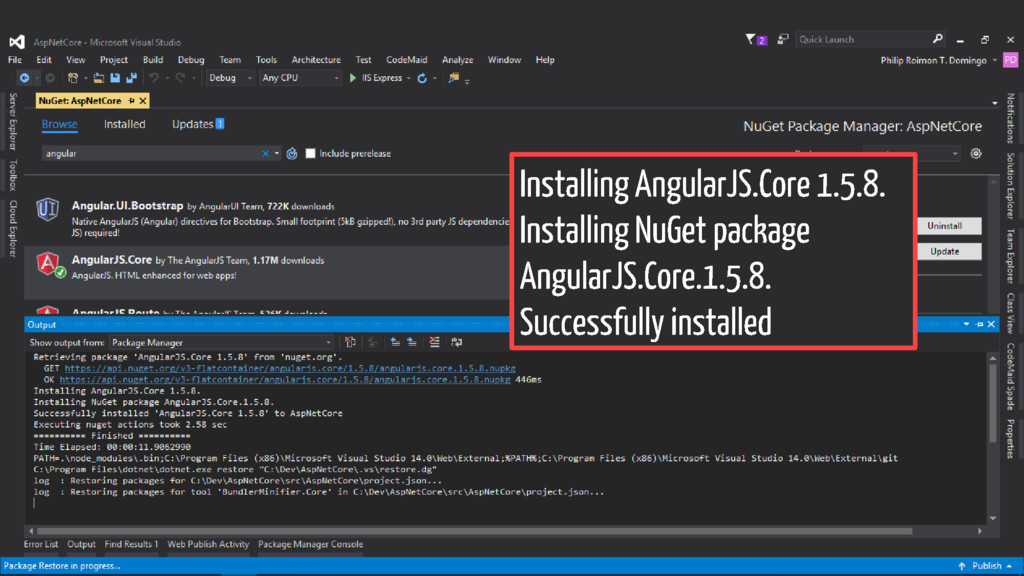Switch to the Updates tab
1024x576 pixels.
pos(198,124)
